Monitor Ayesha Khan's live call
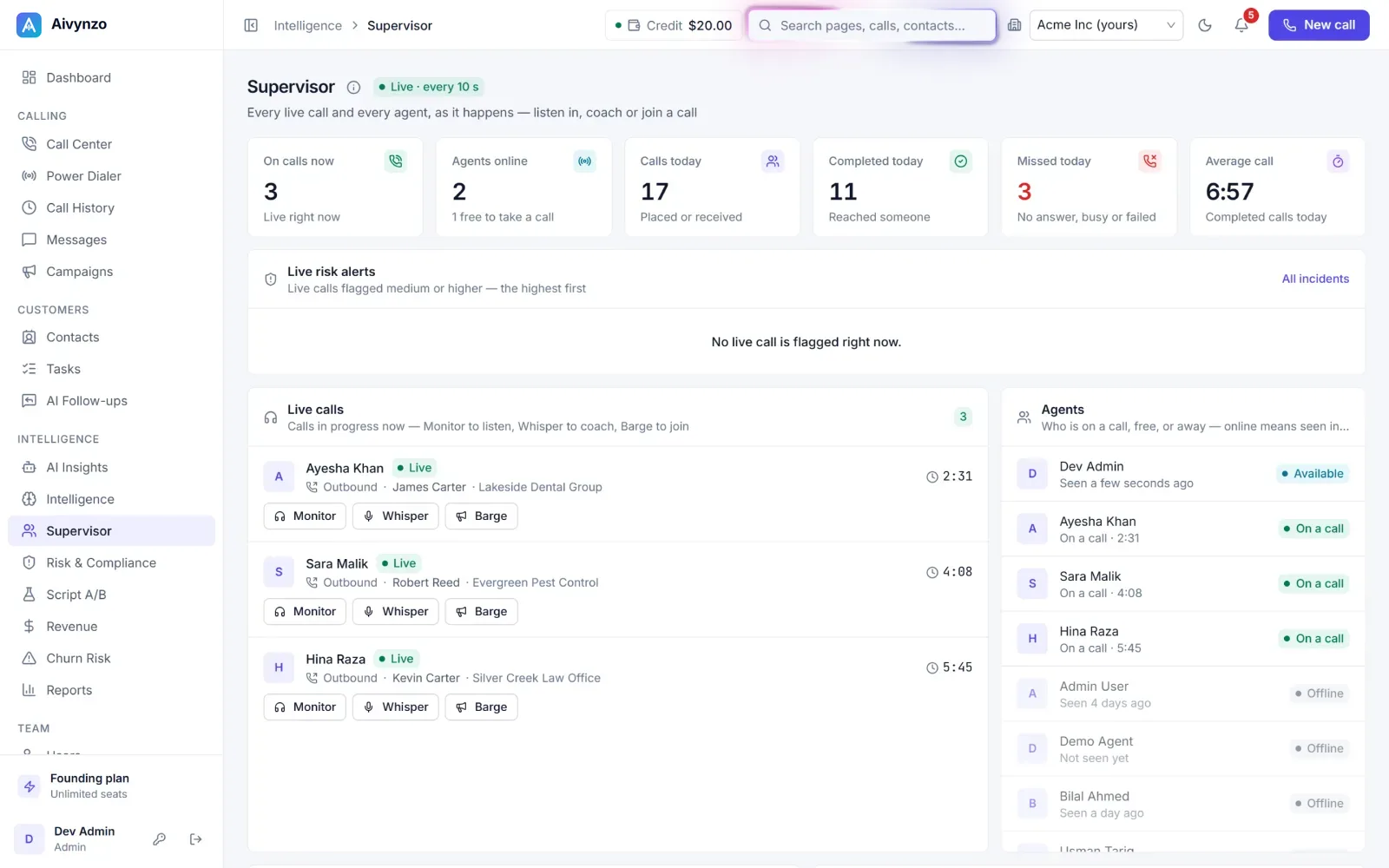 click(x=305, y=516)
